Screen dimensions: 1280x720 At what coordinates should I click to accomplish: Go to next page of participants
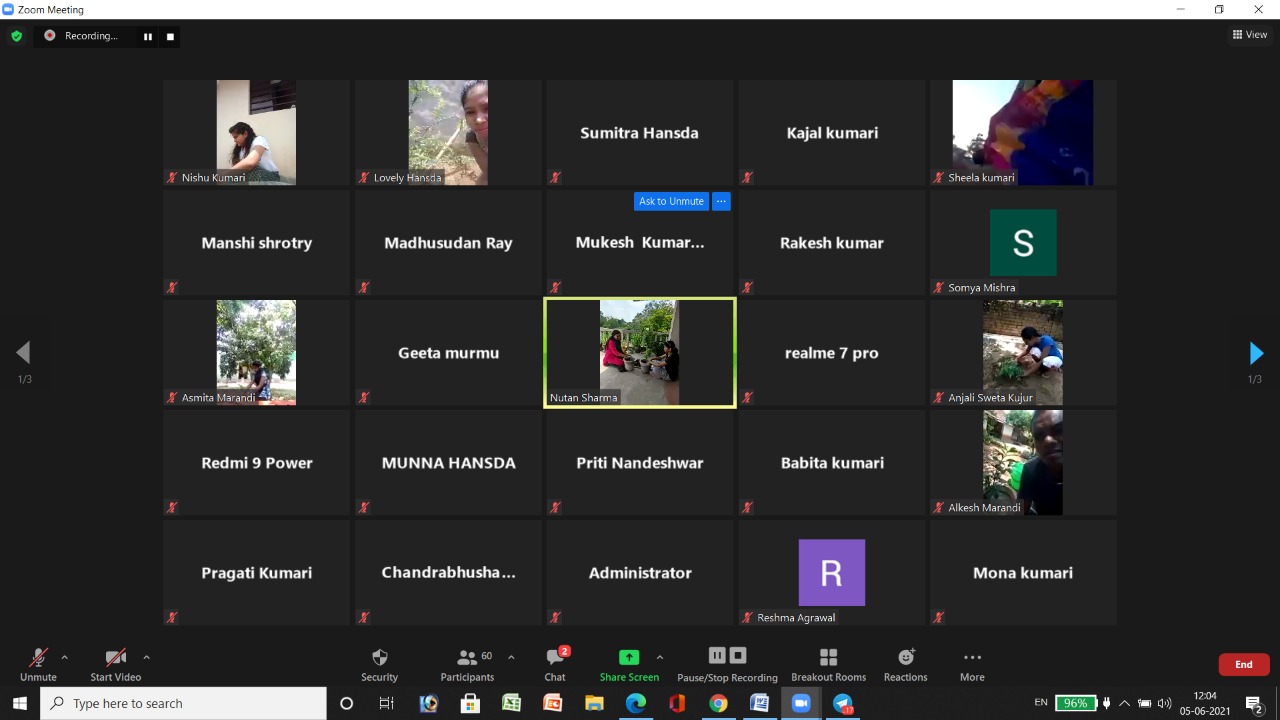click(x=1256, y=353)
